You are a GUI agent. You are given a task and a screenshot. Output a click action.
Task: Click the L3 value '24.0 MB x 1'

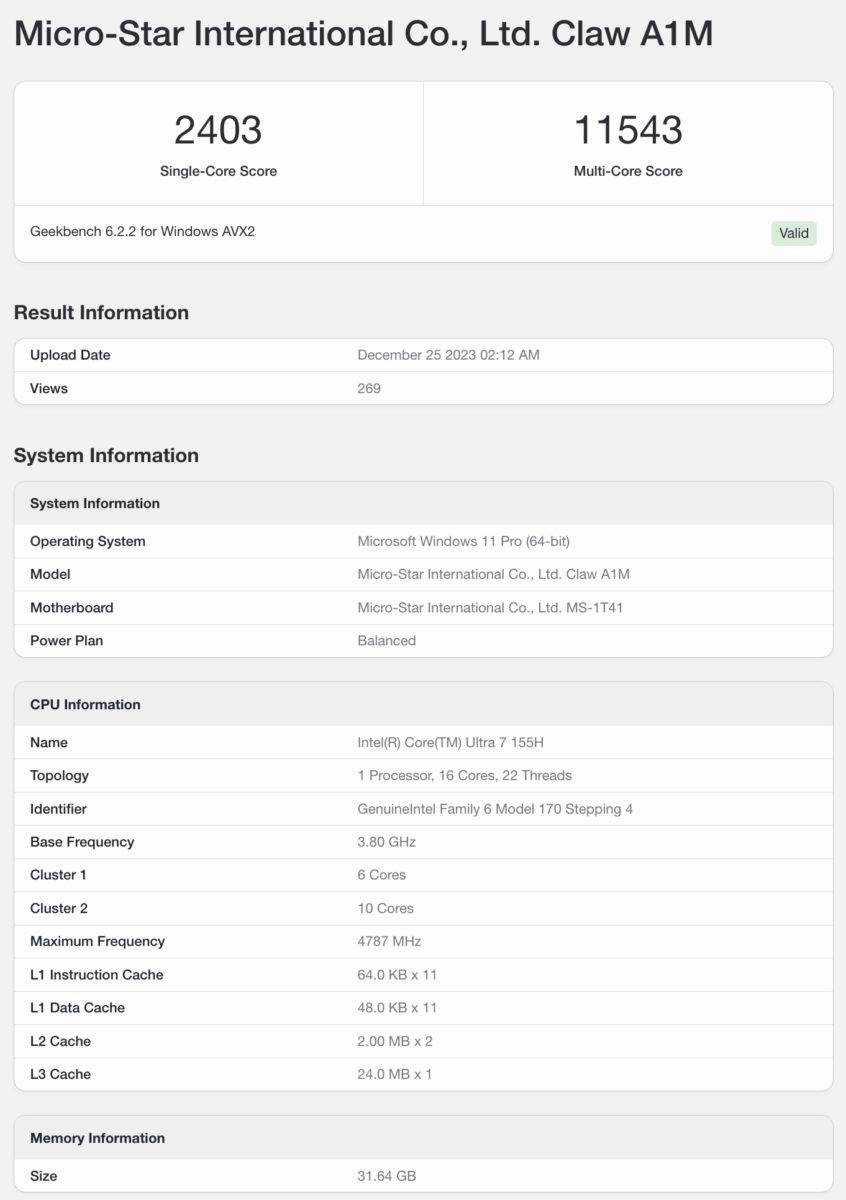(394, 1074)
